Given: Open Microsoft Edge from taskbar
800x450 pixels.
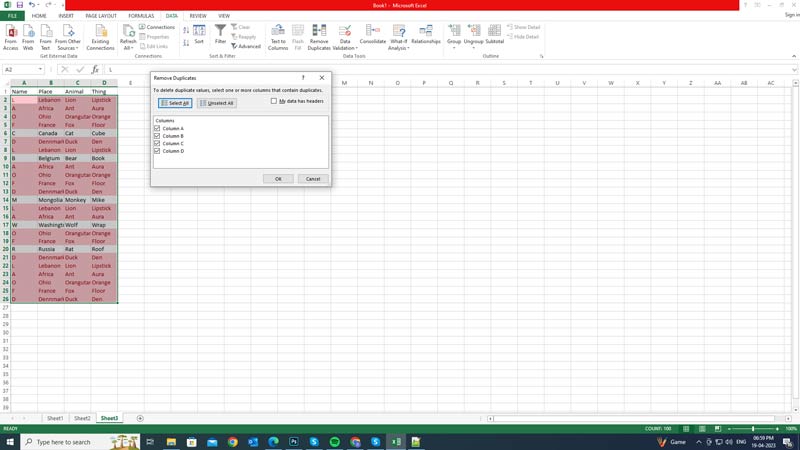Looking at the screenshot, I should pos(273,442).
